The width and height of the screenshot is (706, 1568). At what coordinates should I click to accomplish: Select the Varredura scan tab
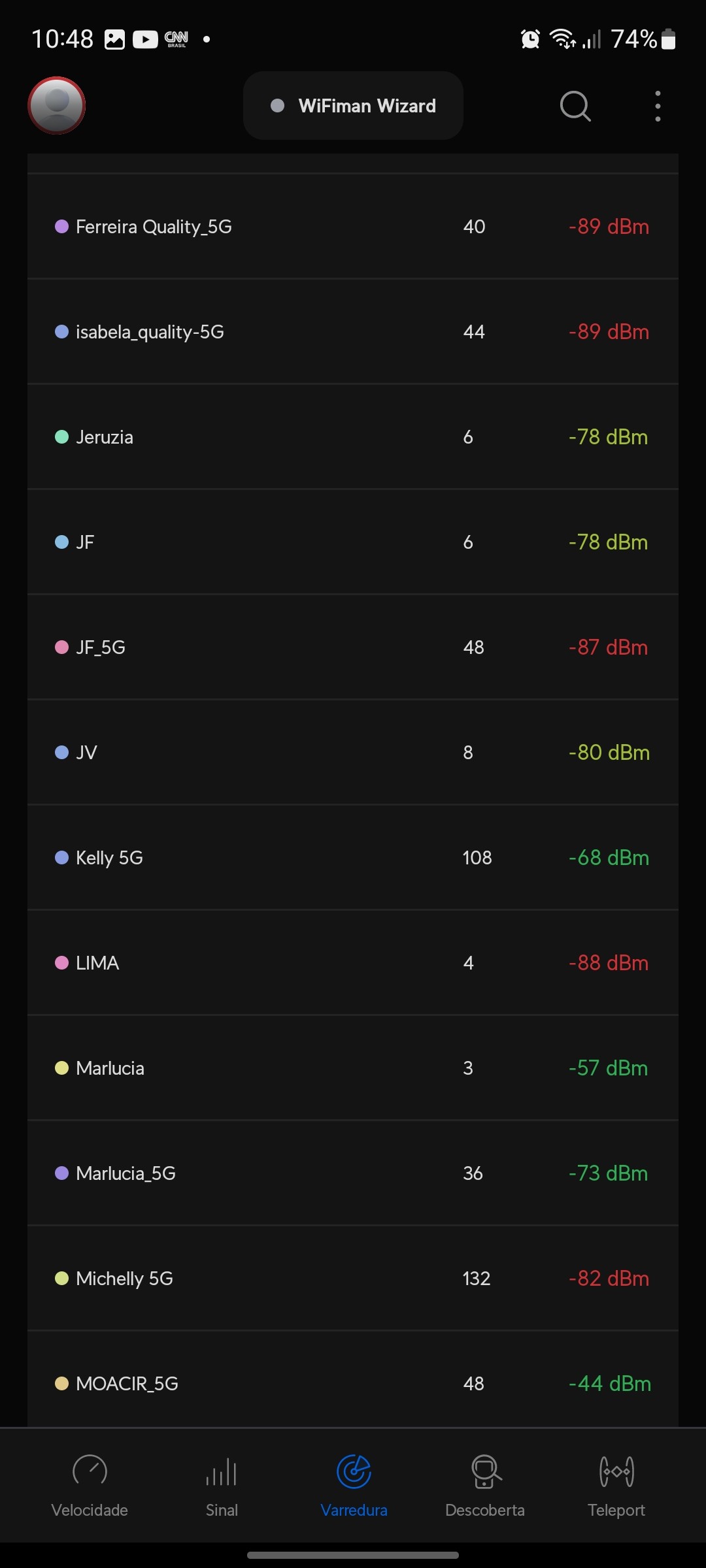354,1486
